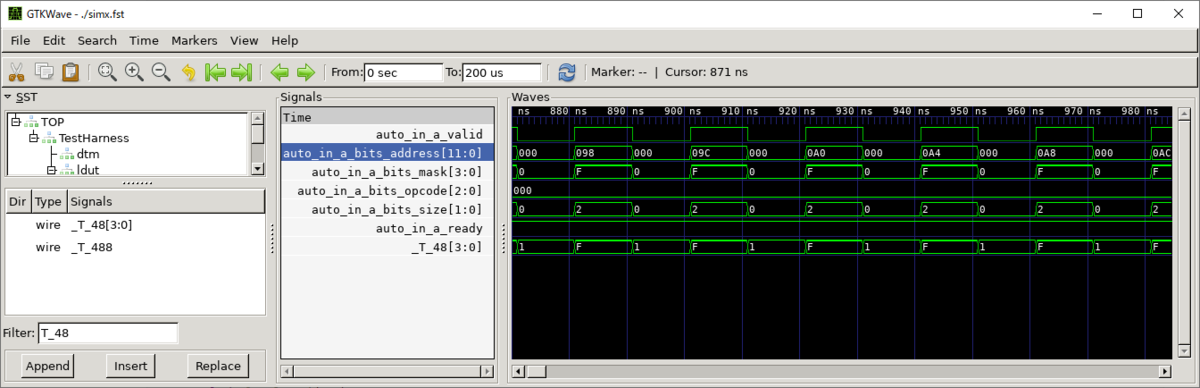Screen dimensions: 1200x388
Task: Click the Signals column header in the SST list
Action: tap(165, 201)
